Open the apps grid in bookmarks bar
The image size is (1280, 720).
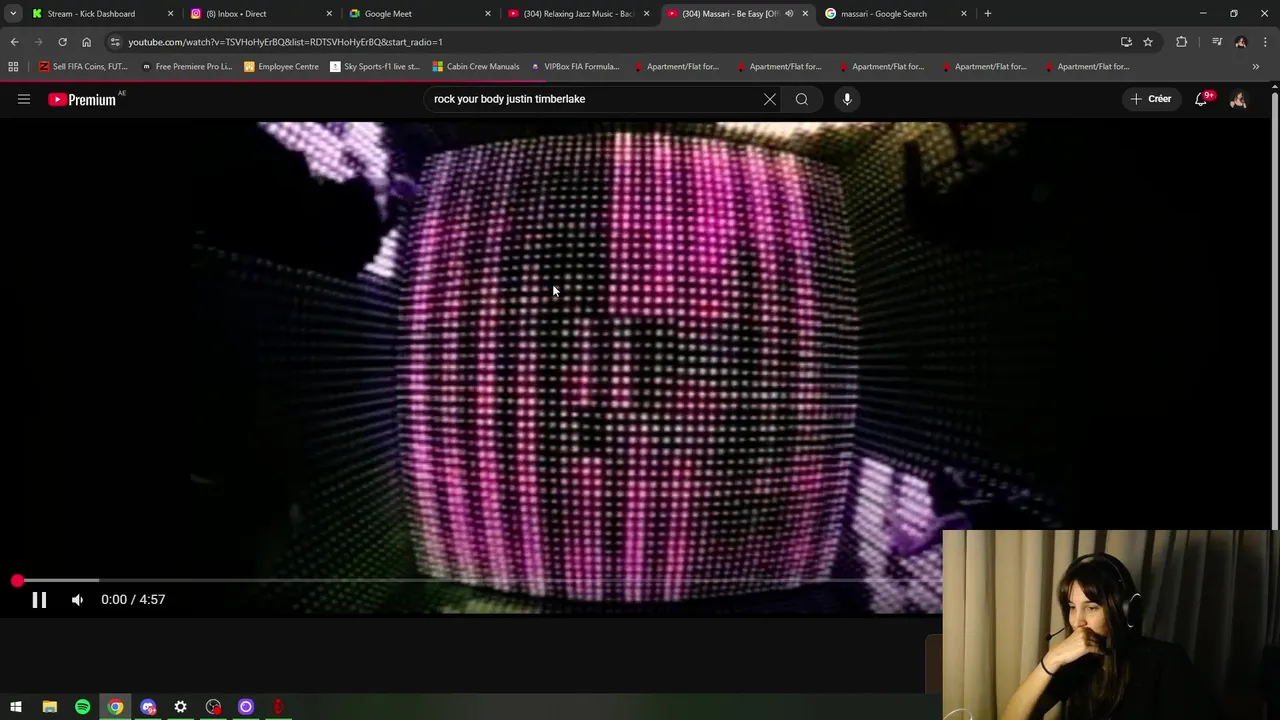point(13,67)
